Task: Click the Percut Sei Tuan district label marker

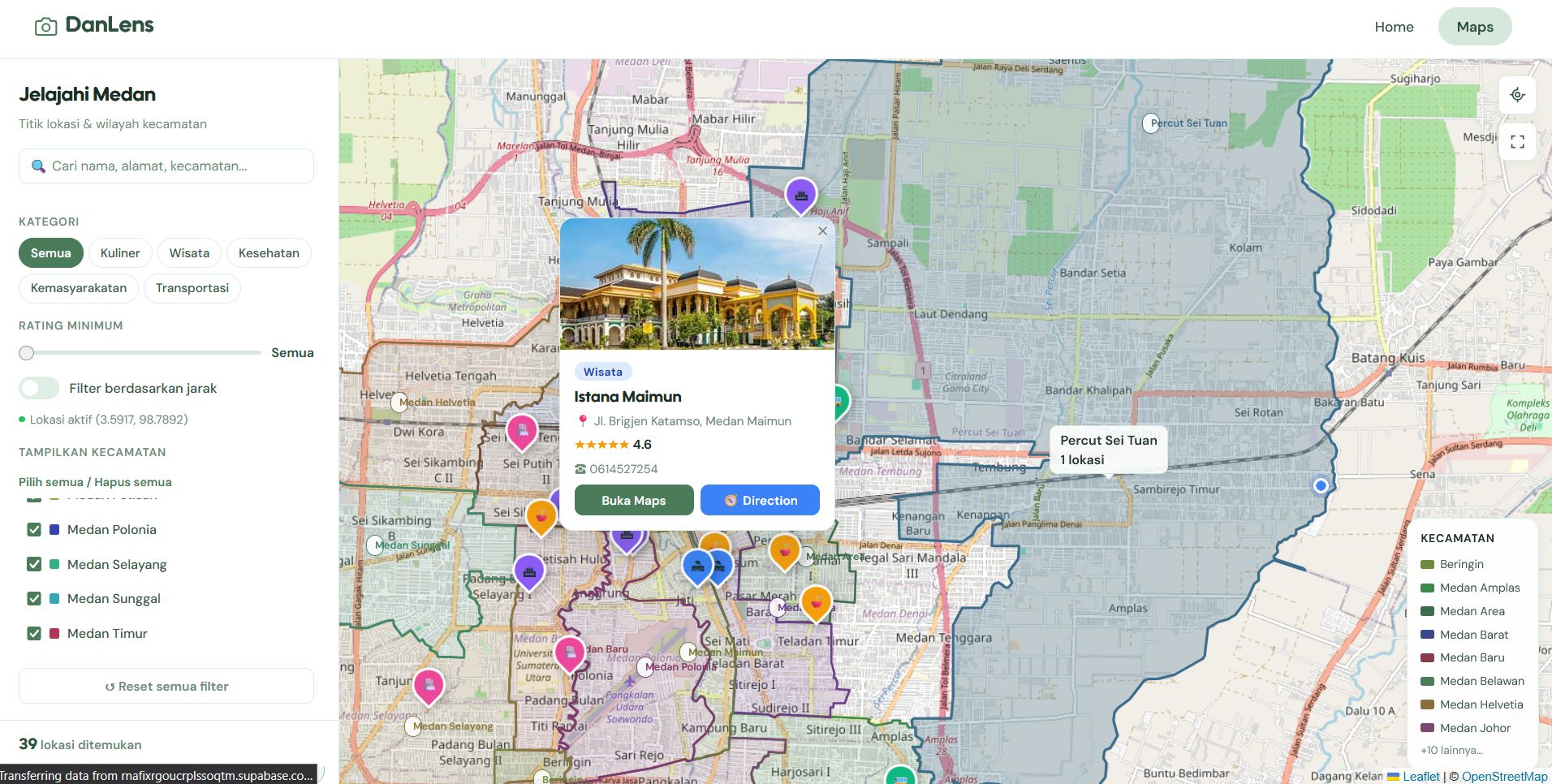Action: pyautogui.click(x=1151, y=123)
